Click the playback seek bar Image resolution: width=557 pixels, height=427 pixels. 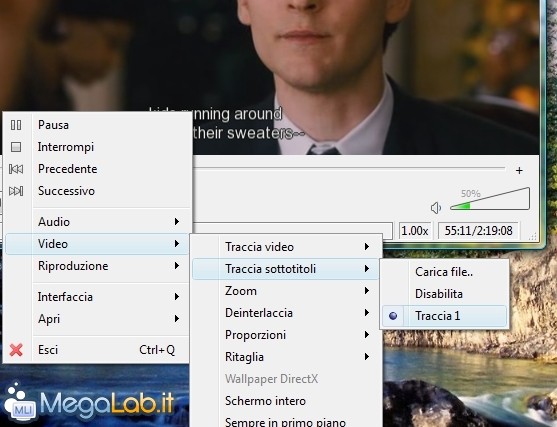(348, 168)
